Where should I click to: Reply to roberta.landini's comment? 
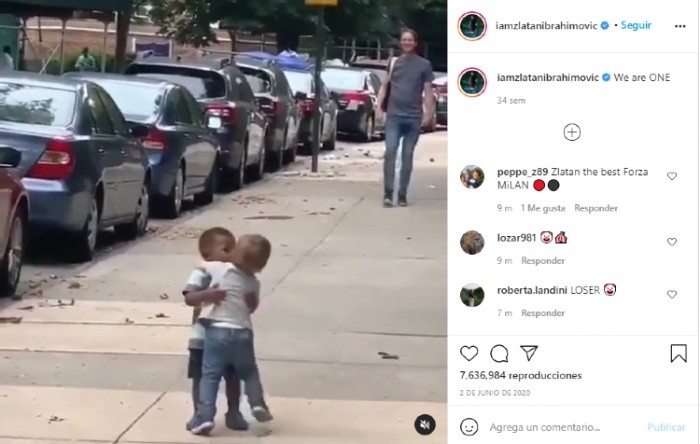[543, 313]
